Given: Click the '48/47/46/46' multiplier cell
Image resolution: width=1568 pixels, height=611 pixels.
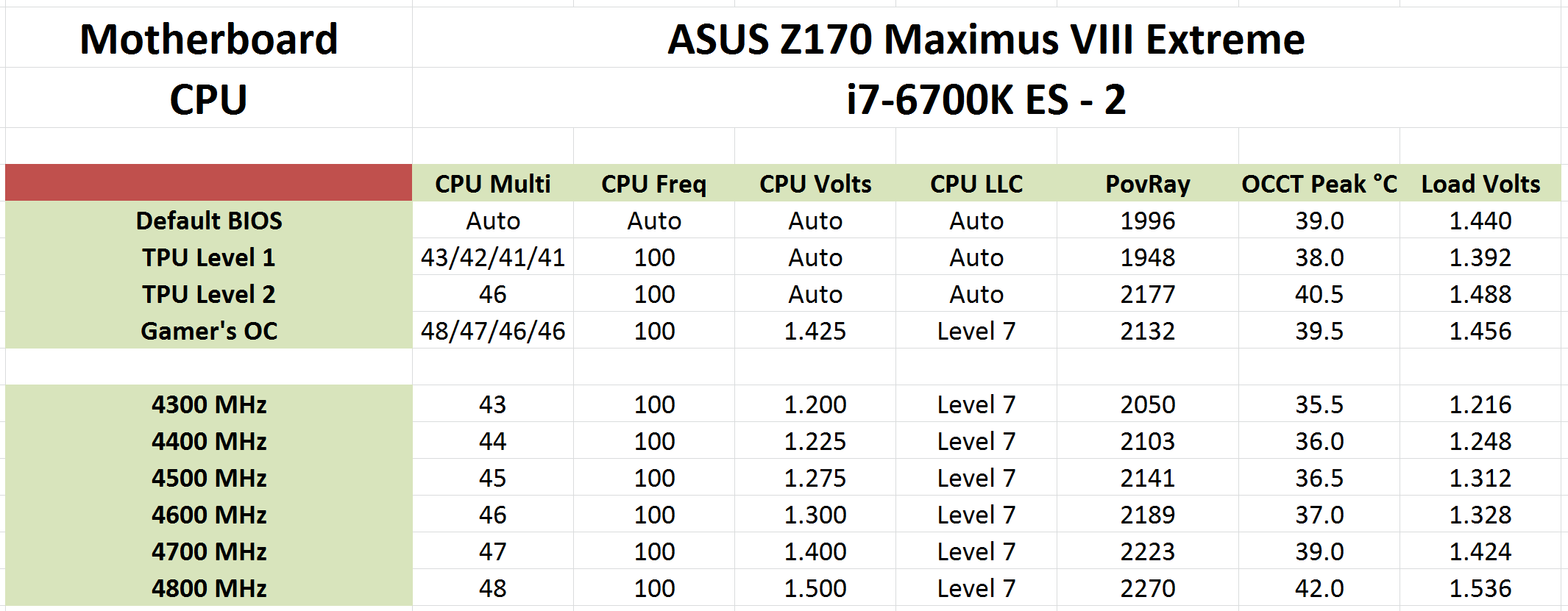Looking at the screenshot, I should click(x=493, y=330).
